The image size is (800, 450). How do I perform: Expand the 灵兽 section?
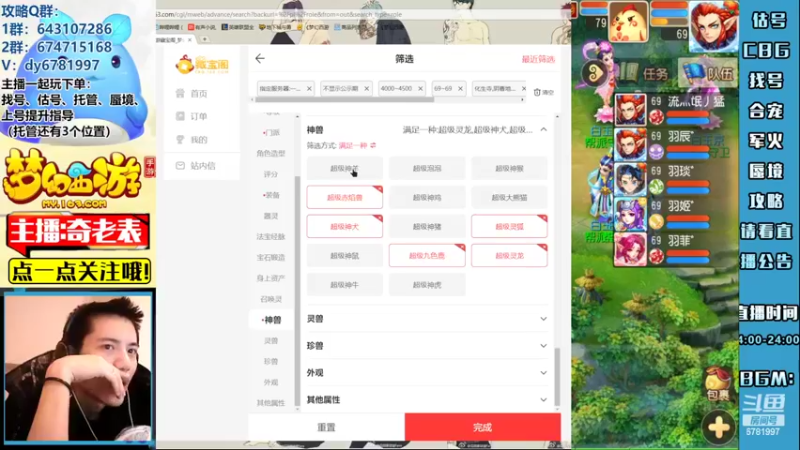click(x=427, y=319)
